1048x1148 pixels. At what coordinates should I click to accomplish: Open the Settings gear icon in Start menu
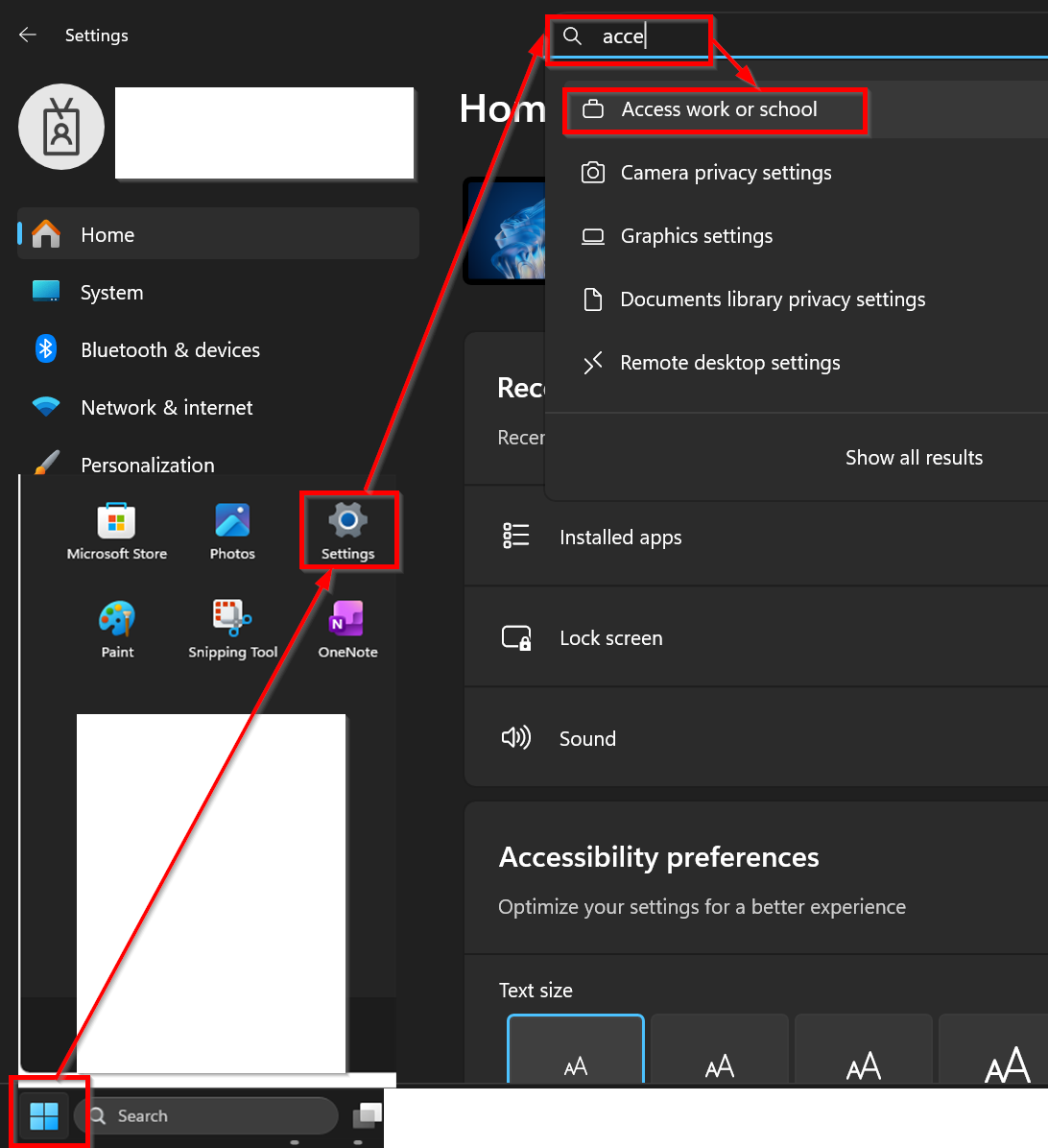click(349, 530)
